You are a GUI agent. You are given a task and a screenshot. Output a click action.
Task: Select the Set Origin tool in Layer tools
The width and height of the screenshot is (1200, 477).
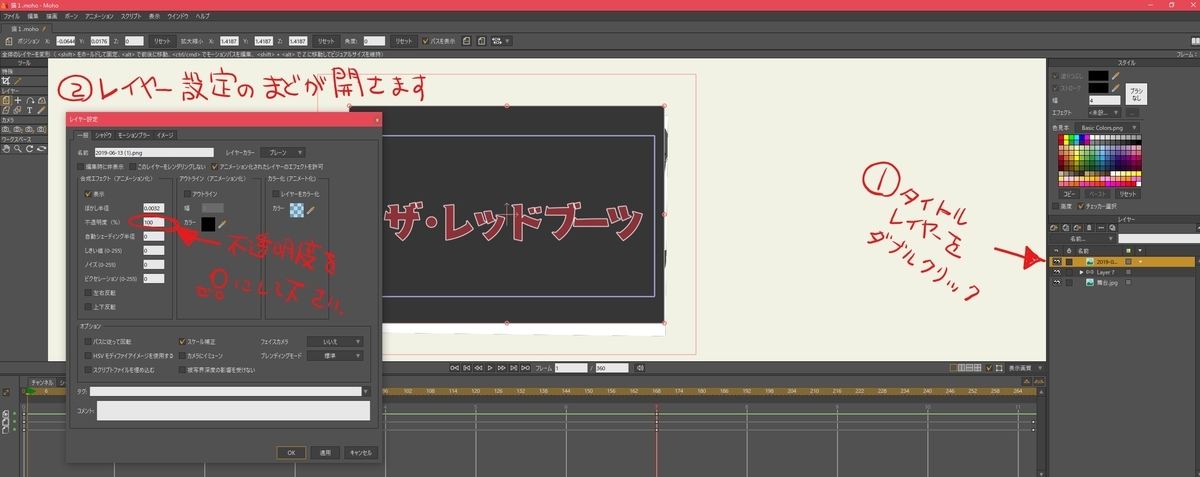[x=18, y=100]
